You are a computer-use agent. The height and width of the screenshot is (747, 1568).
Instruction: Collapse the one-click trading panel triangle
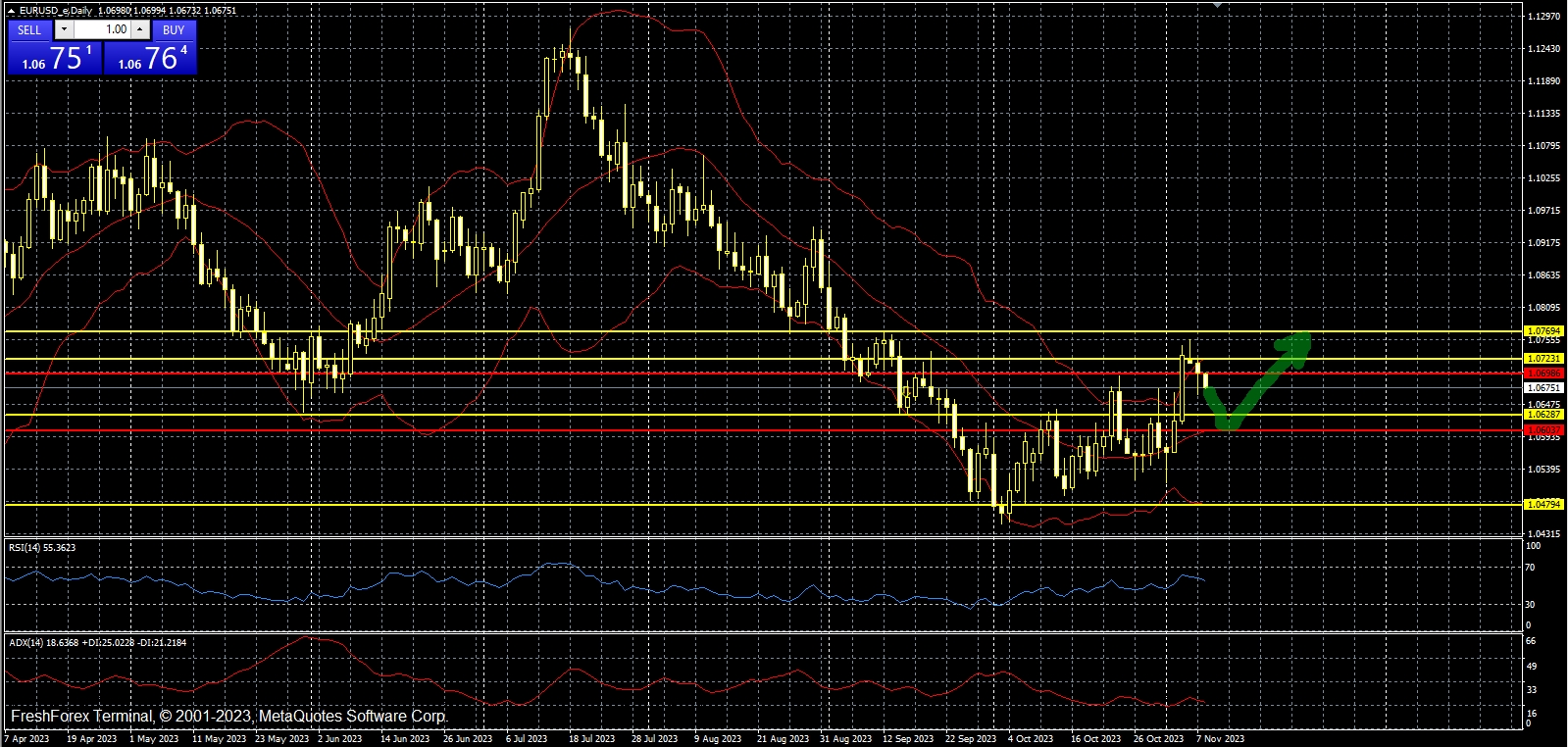(11, 11)
